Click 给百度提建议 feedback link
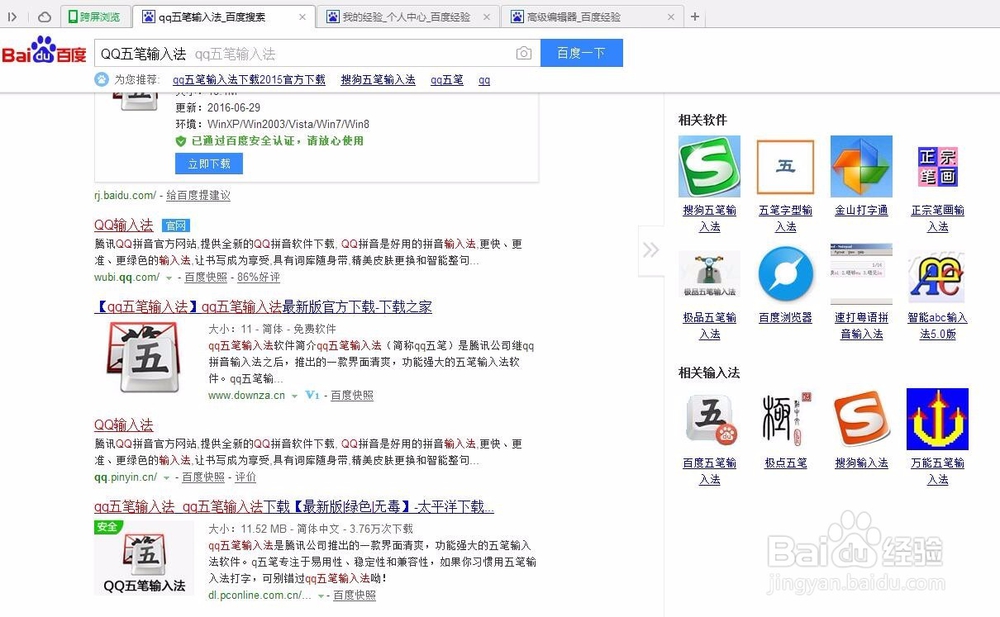Image resolution: width=1000 pixels, height=617 pixels. (198, 195)
